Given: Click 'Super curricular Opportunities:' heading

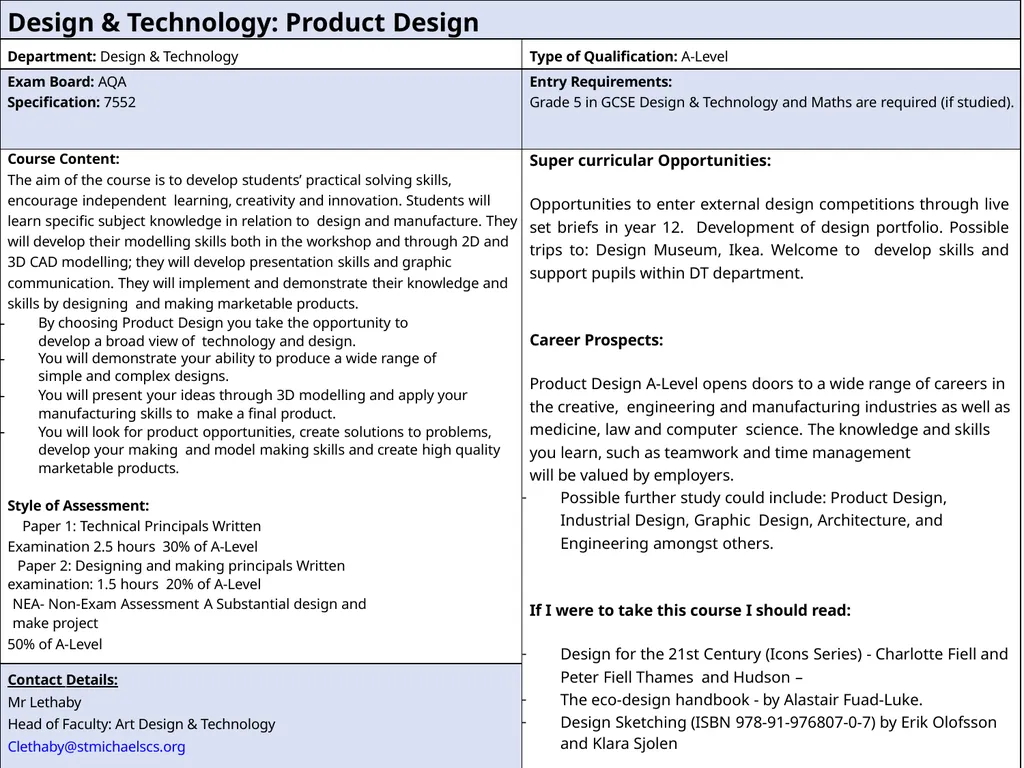Looking at the screenshot, I should pos(650,161).
